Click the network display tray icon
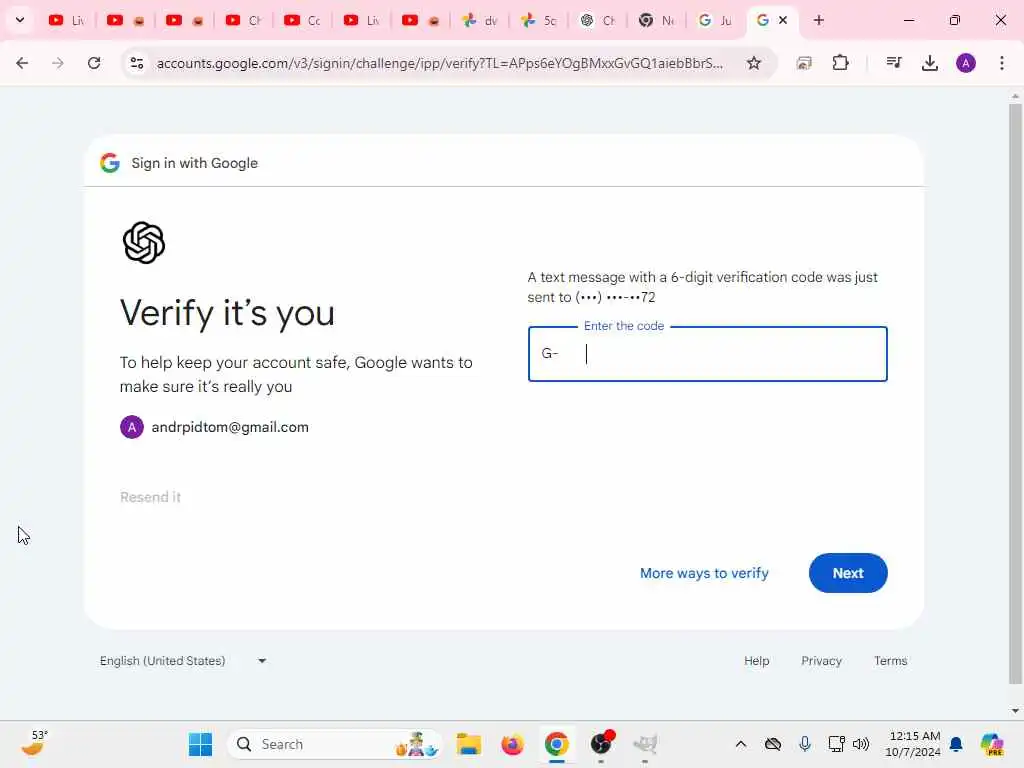 [x=836, y=744]
